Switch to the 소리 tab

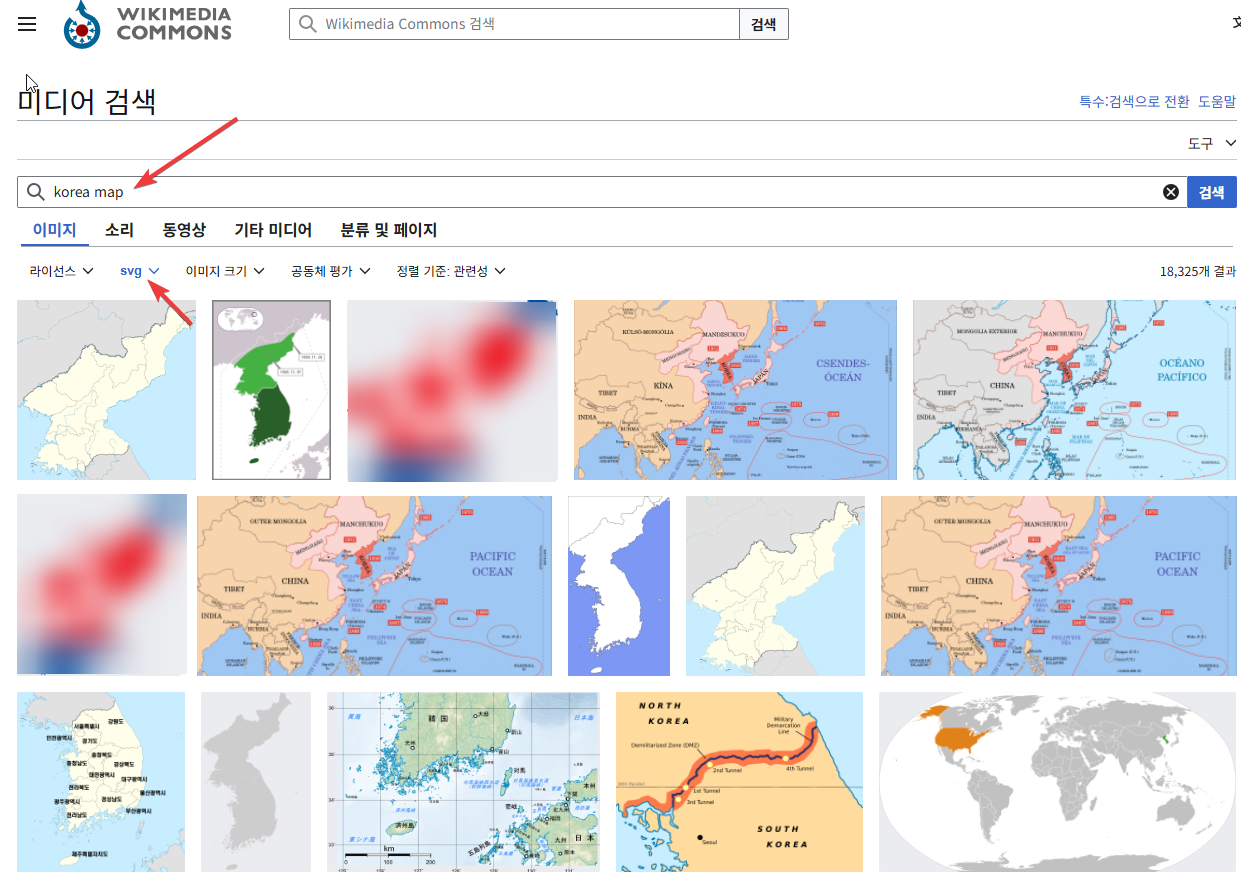coord(119,230)
